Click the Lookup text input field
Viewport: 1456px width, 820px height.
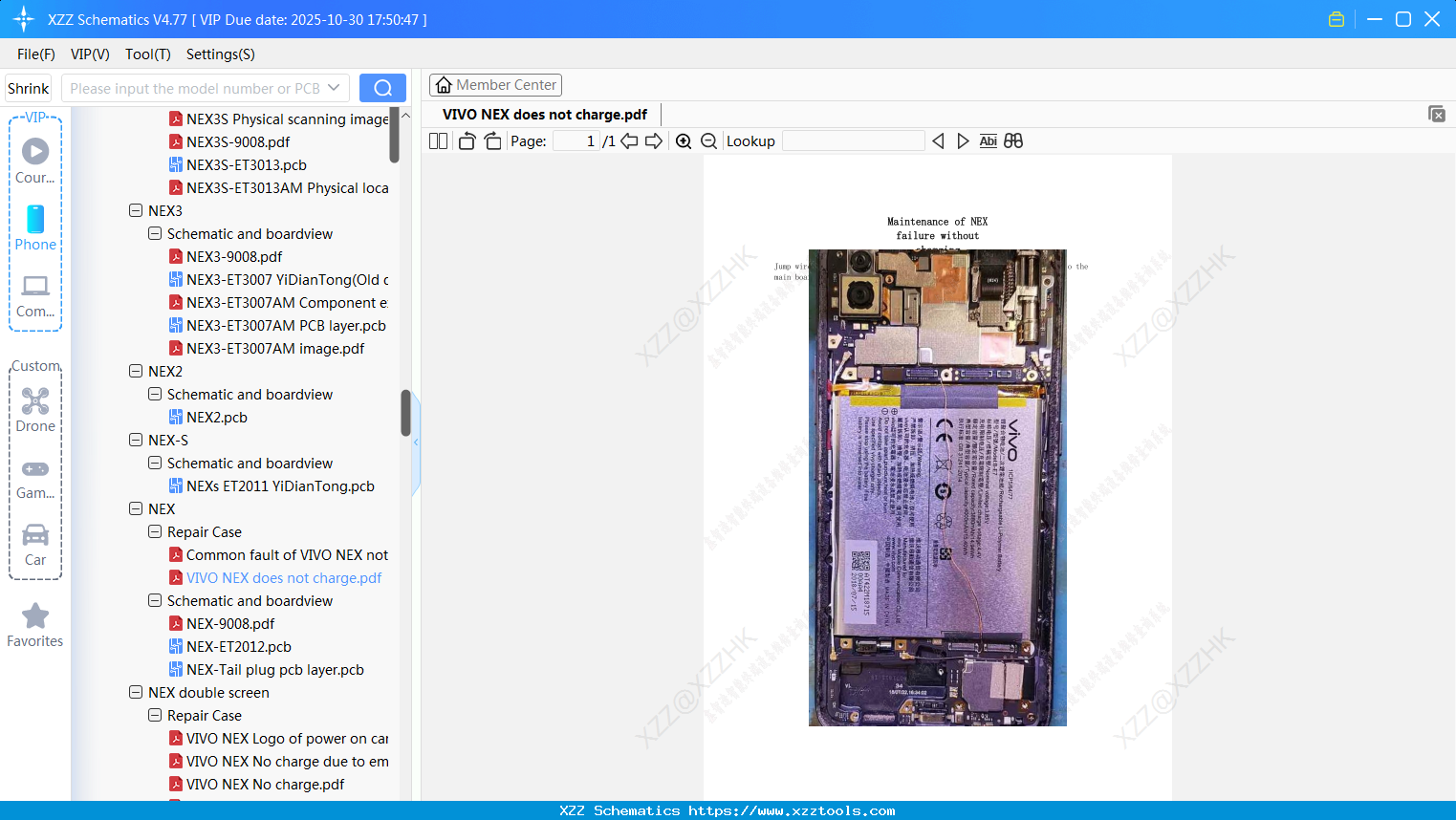[x=854, y=141]
